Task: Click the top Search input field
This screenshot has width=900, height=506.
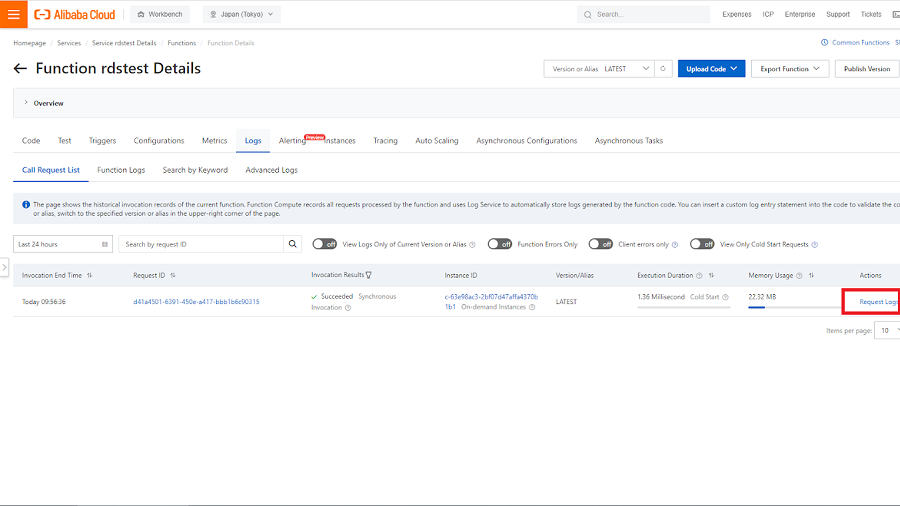Action: (x=650, y=15)
